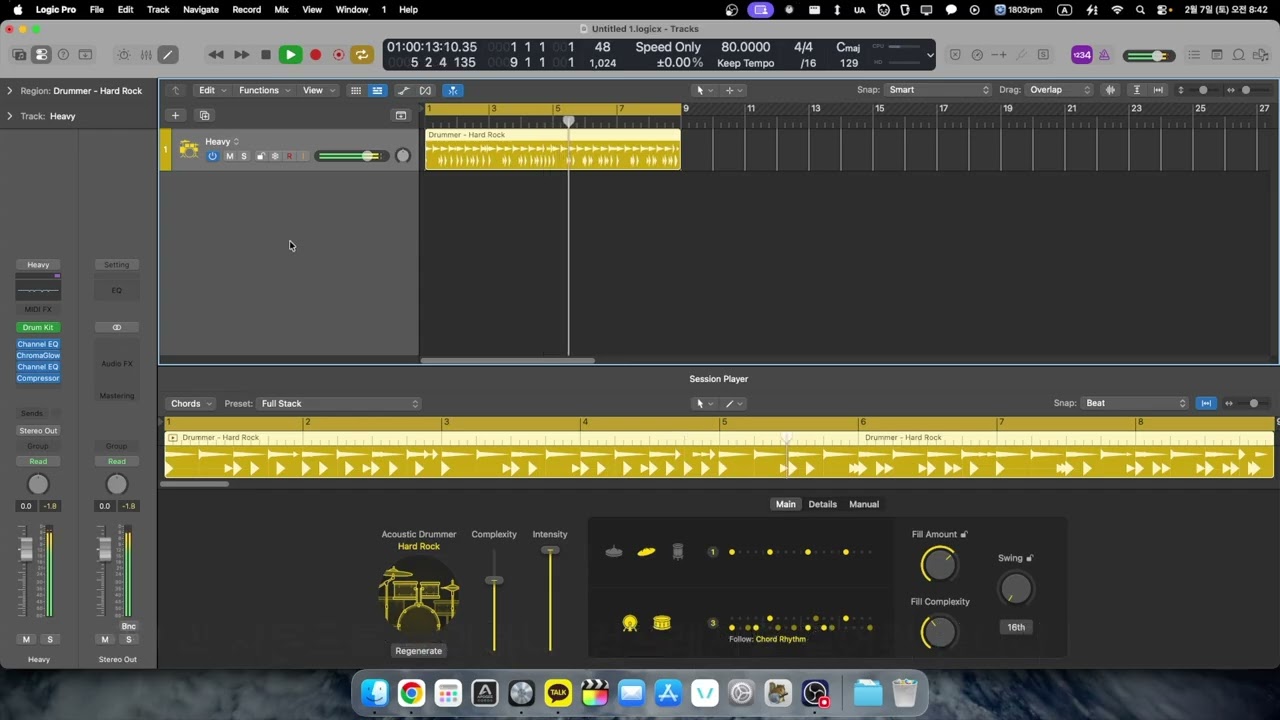Open the Chords dropdown in Session Player
The width and height of the screenshot is (1280, 720).
coord(190,403)
